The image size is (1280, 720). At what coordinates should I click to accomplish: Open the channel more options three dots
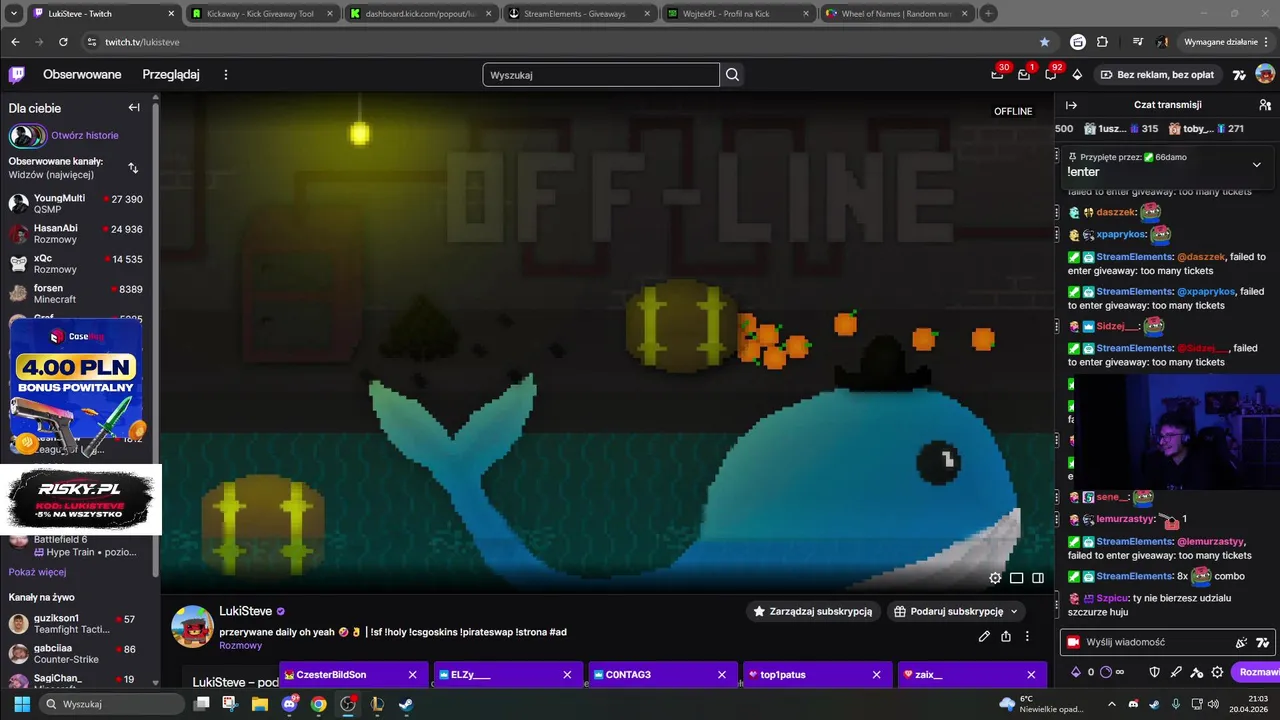[x=1027, y=636]
